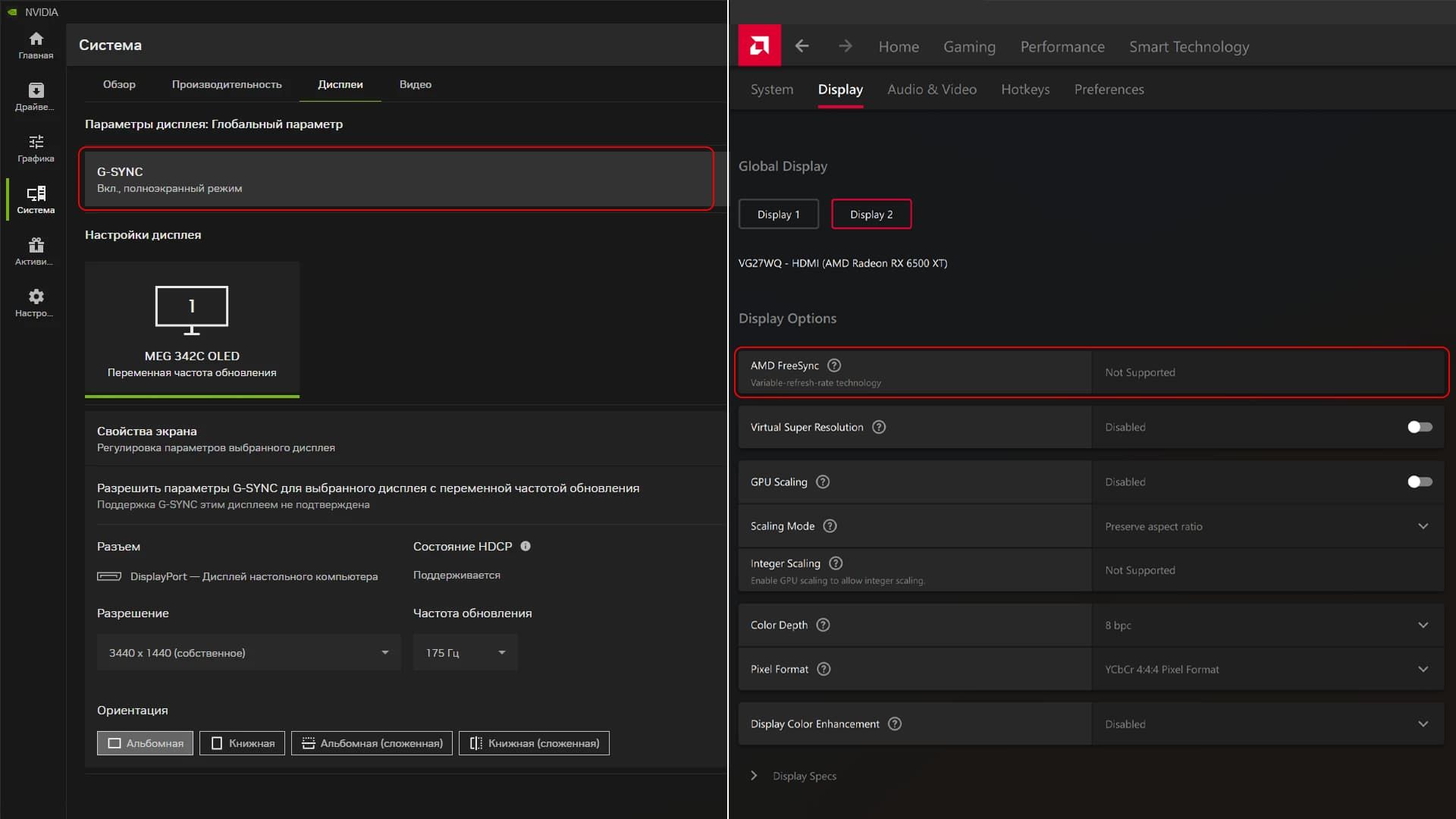
Task: Open Display Color Enhancement dropdown
Action: [x=1268, y=723]
